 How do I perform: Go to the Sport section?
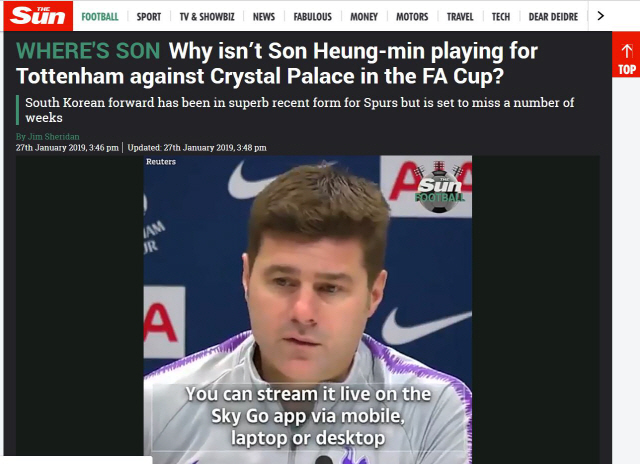(x=149, y=17)
